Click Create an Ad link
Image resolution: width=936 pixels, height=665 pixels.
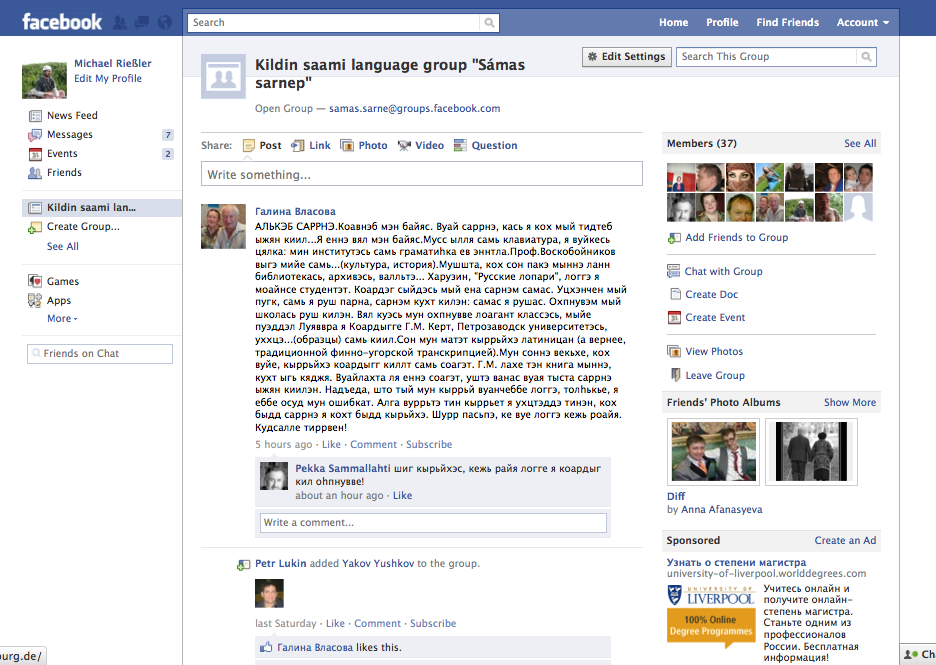(845, 540)
